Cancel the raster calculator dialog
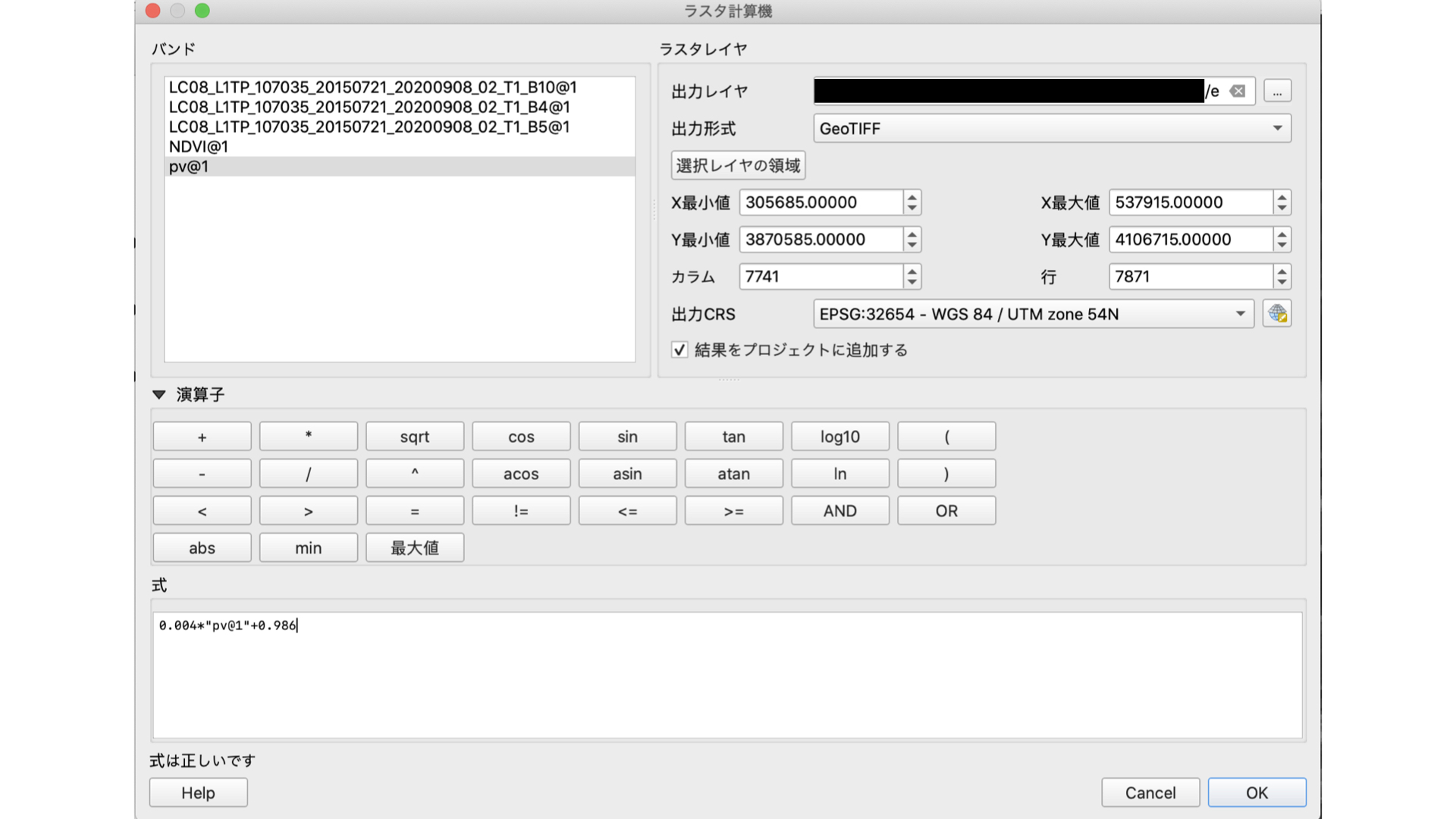Viewport: 1456px width, 819px height. [1150, 792]
